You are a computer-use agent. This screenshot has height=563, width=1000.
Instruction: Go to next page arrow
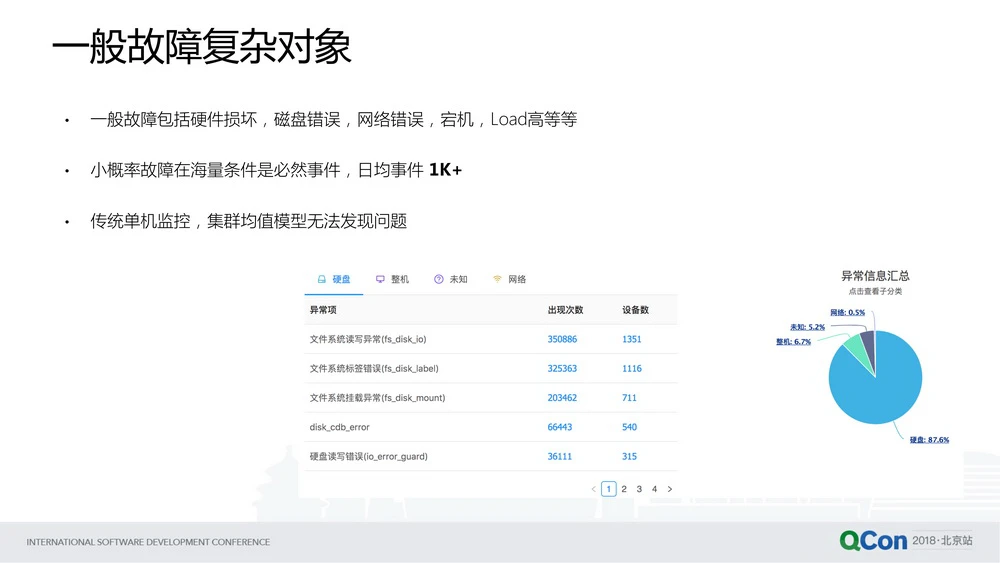(x=670, y=489)
